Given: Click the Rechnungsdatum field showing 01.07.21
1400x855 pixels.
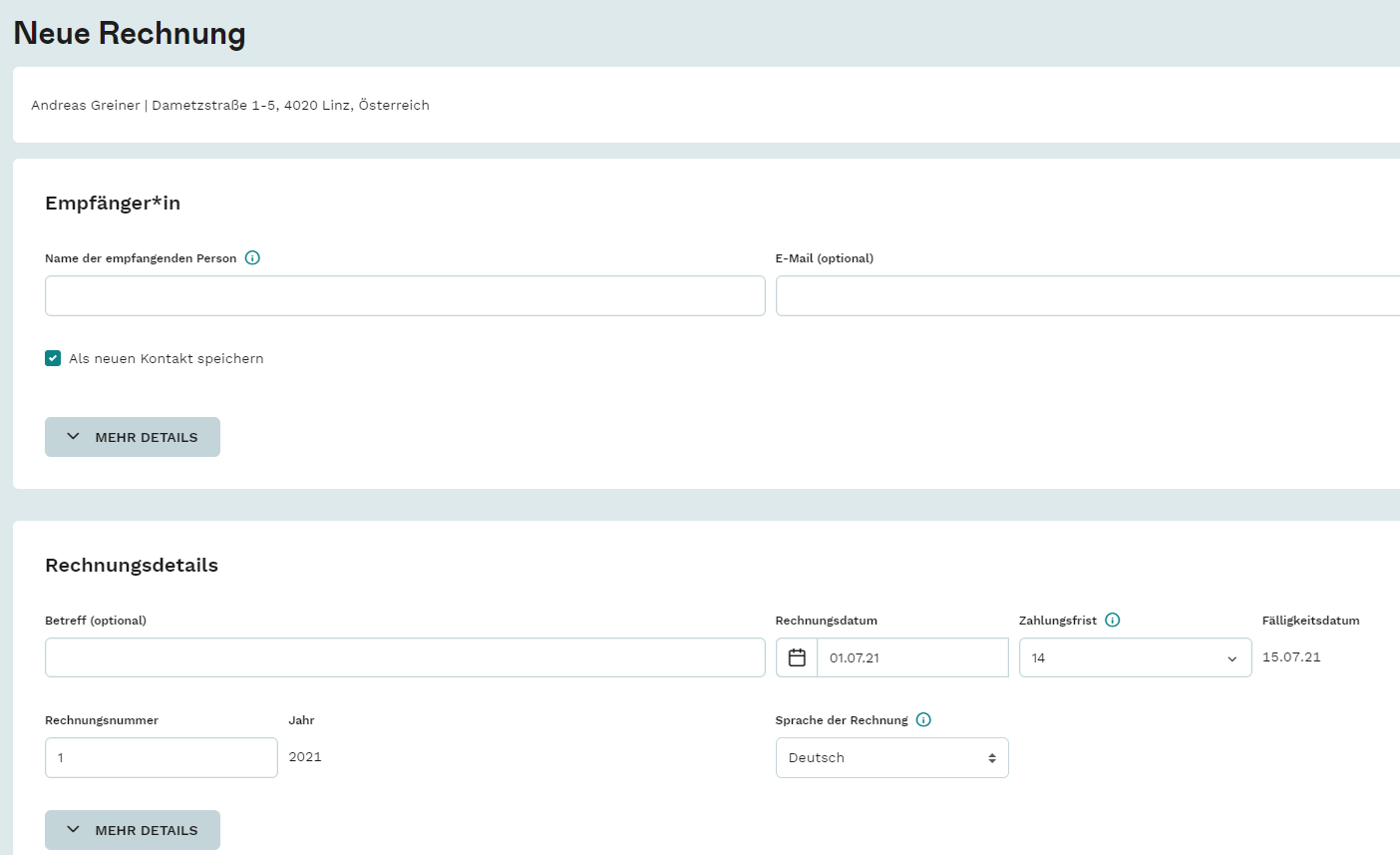Looking at the screenshot, I should coord(911,657).
